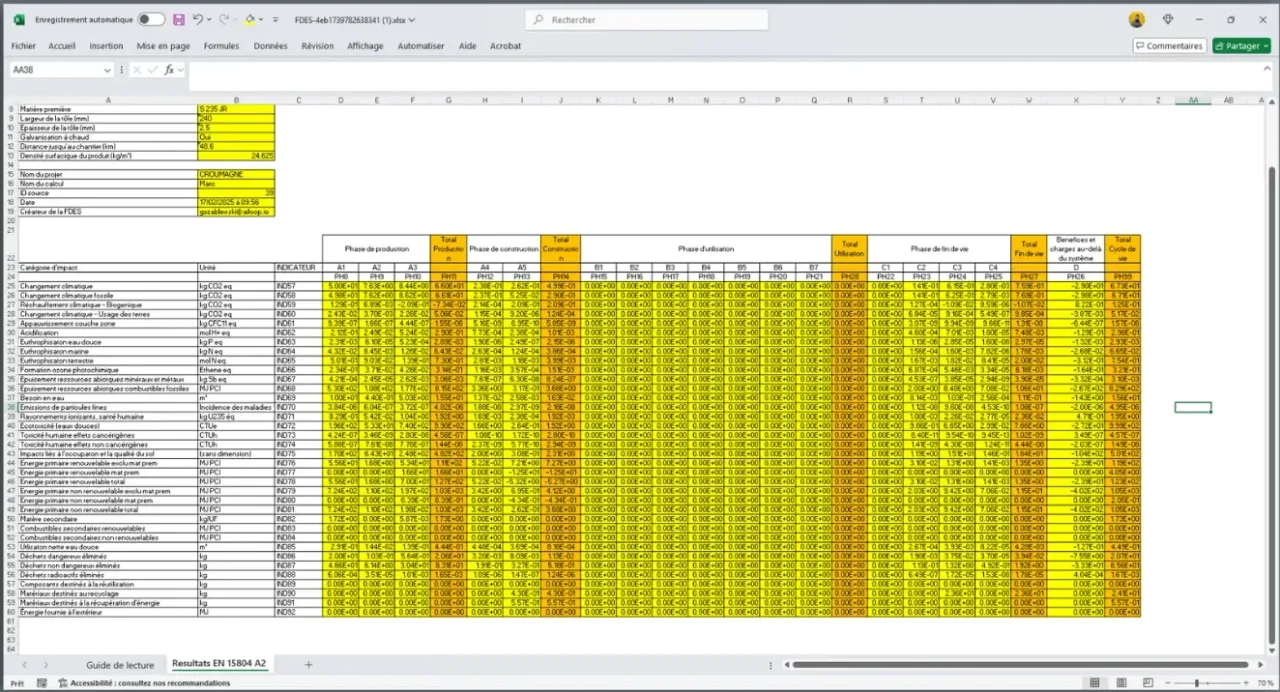Click the Insert Function fx icon
Viewport: 1280px width, 692px height.
[170, 70]
